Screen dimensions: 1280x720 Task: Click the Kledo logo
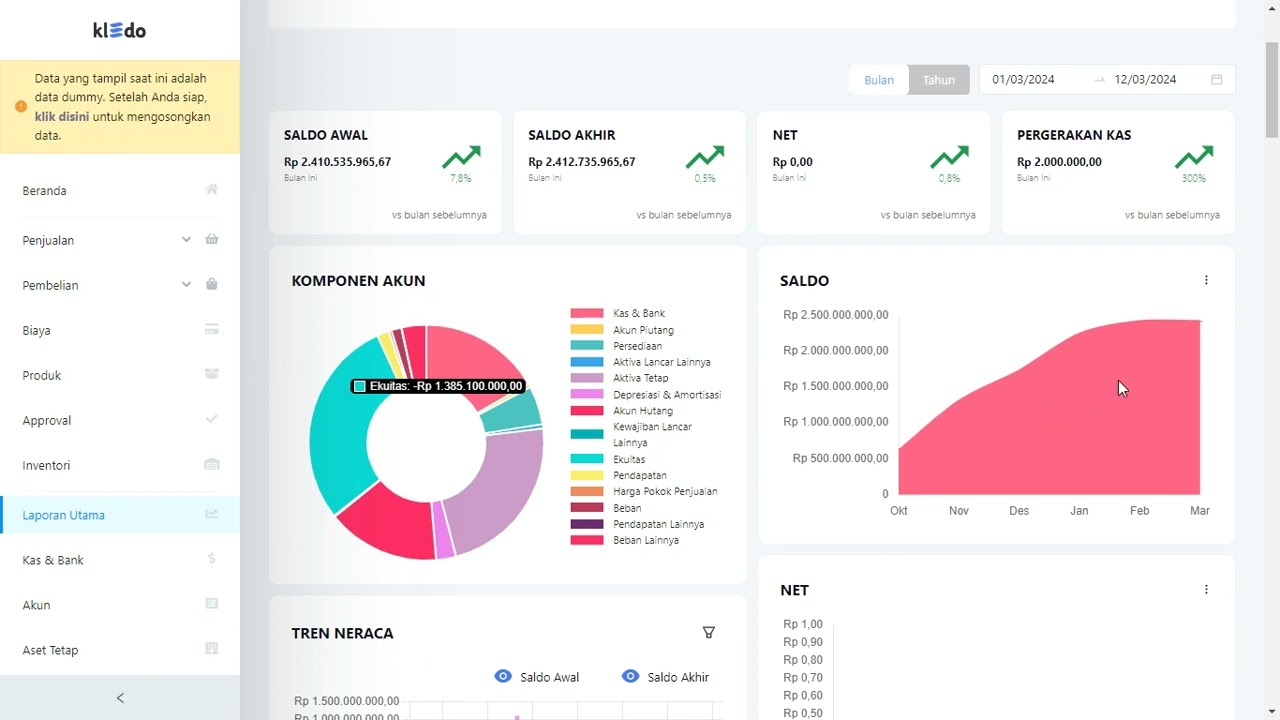tap(120, 30)
